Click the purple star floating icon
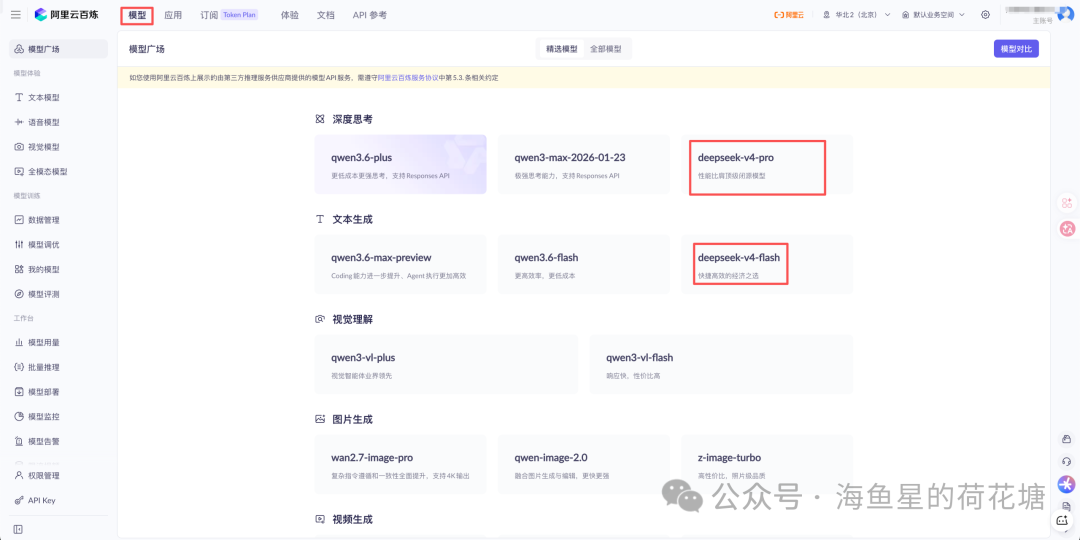 point(1066,484)
